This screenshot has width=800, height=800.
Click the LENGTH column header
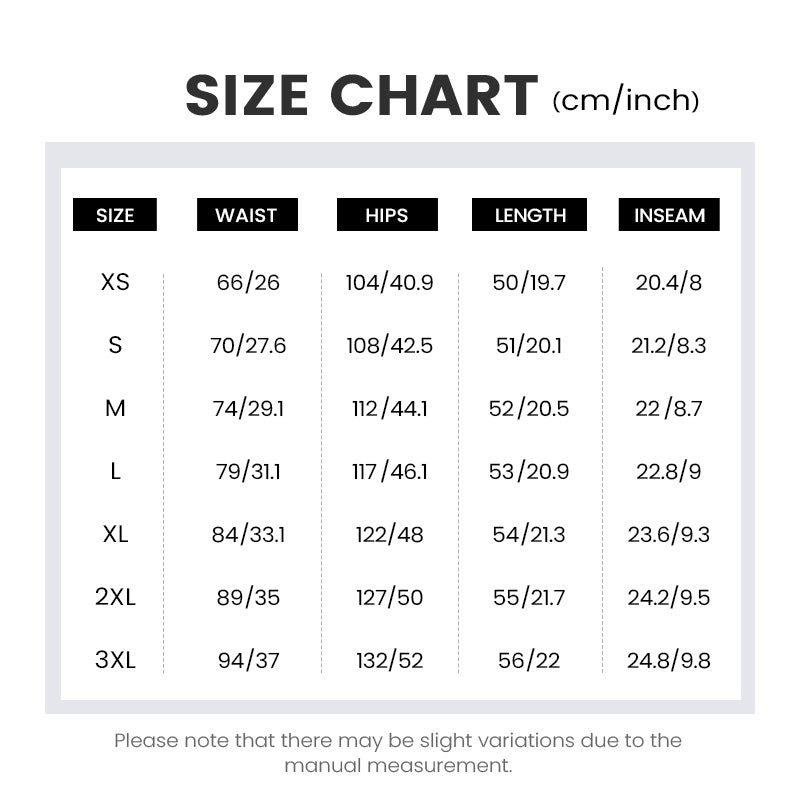tap(530, 215)
